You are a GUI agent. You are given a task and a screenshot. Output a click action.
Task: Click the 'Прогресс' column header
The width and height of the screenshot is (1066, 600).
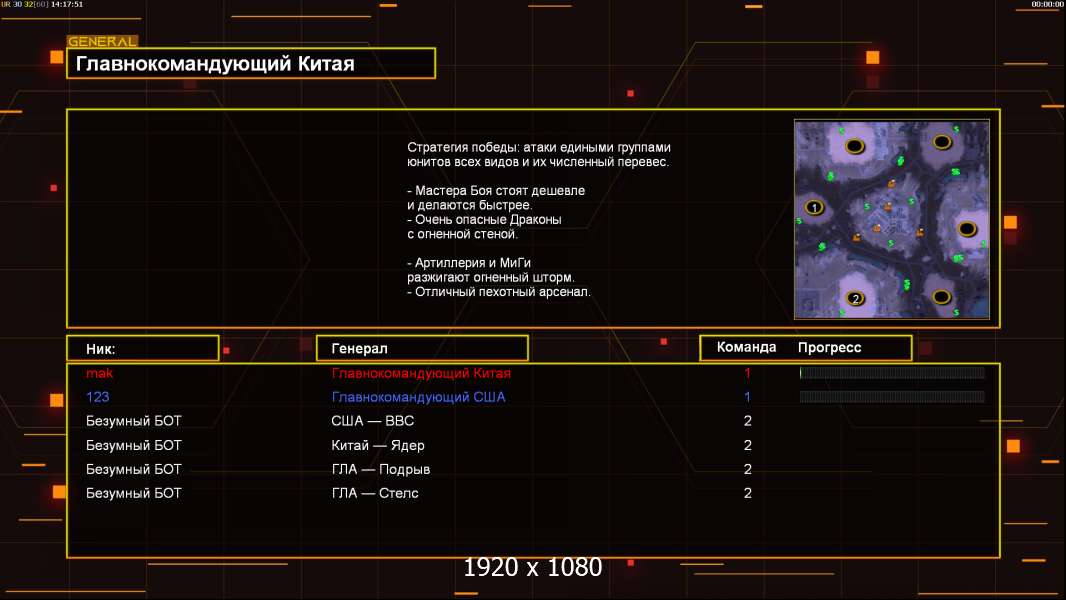tap(829, 347)
